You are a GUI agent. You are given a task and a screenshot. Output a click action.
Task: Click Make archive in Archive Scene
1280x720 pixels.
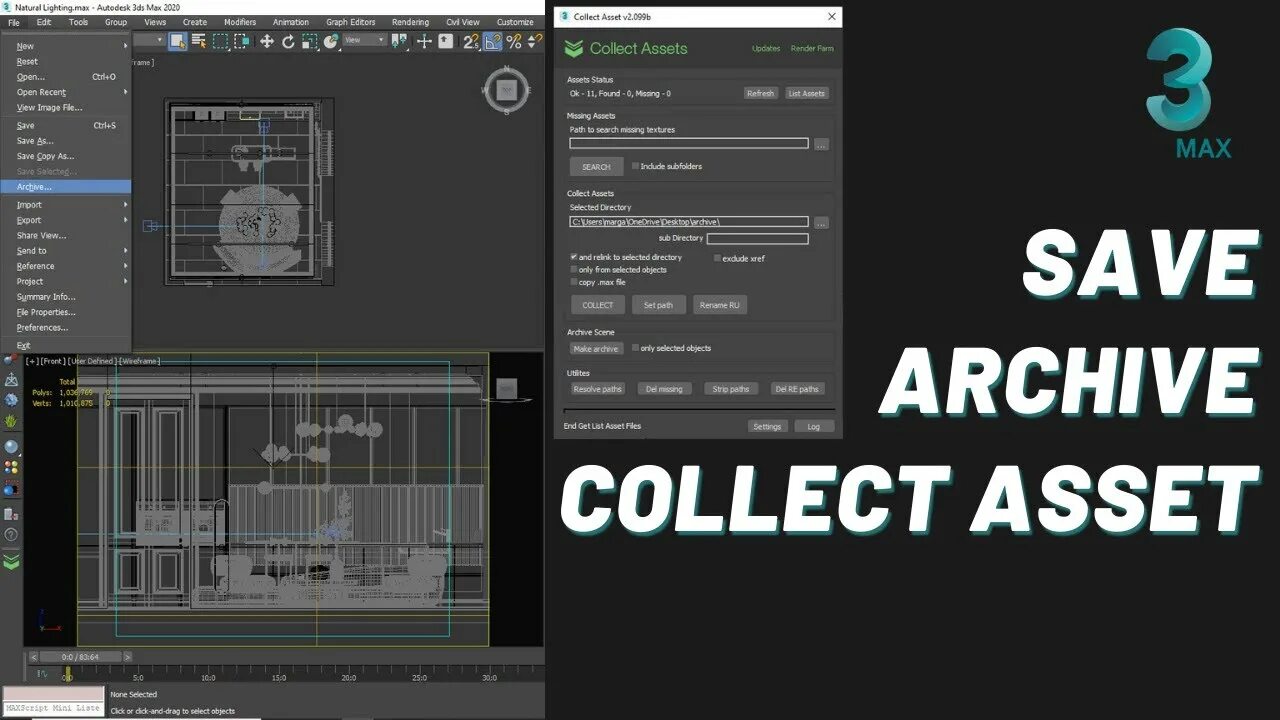point(596,348)
